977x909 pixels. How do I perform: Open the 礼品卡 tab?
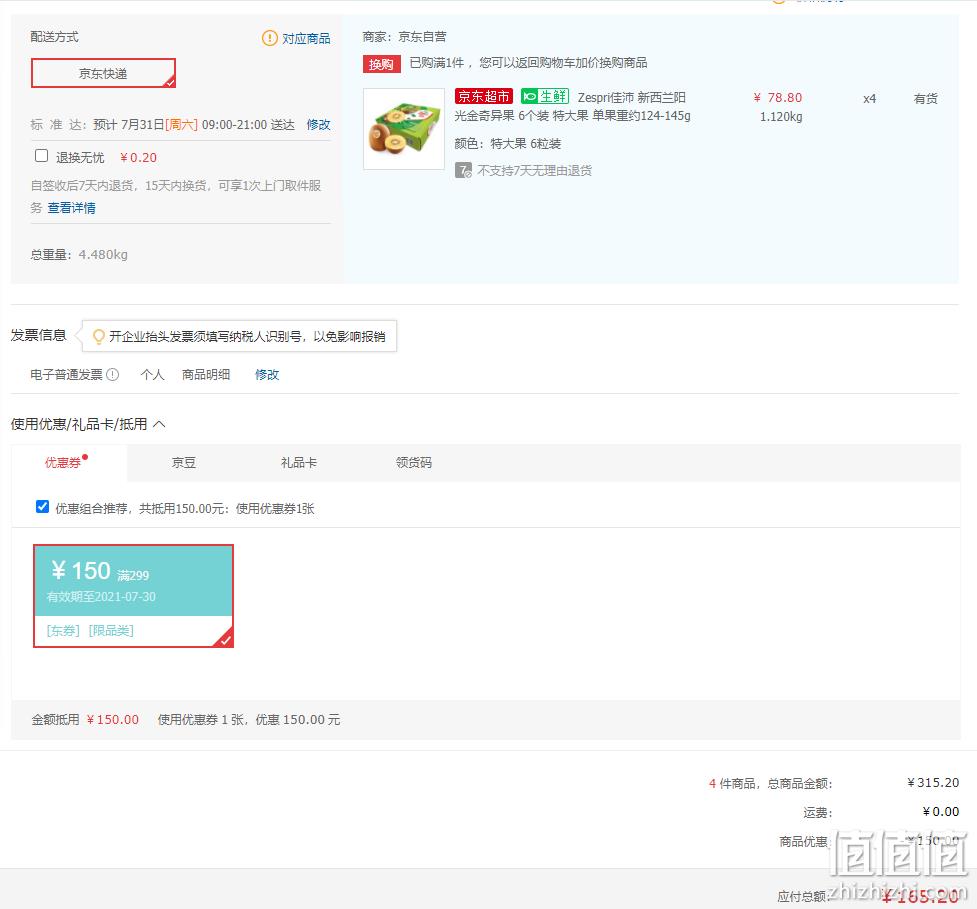coord(298,462)
